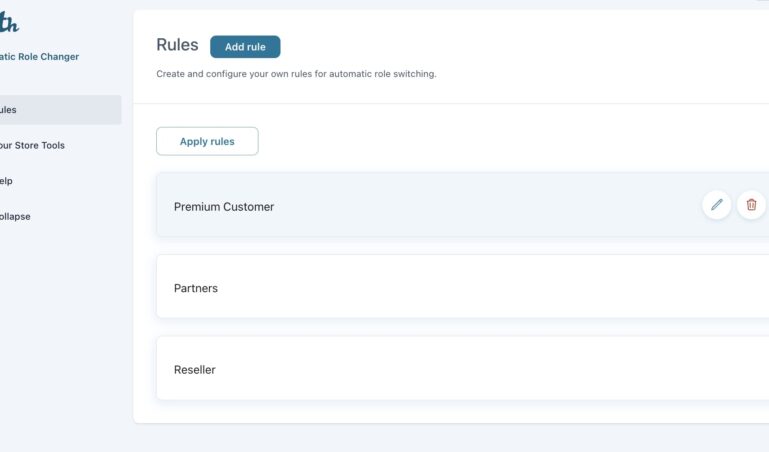Select the Premium Customer rule row
The width and height of the screenshot is (769, 452).
pos(462,204)
